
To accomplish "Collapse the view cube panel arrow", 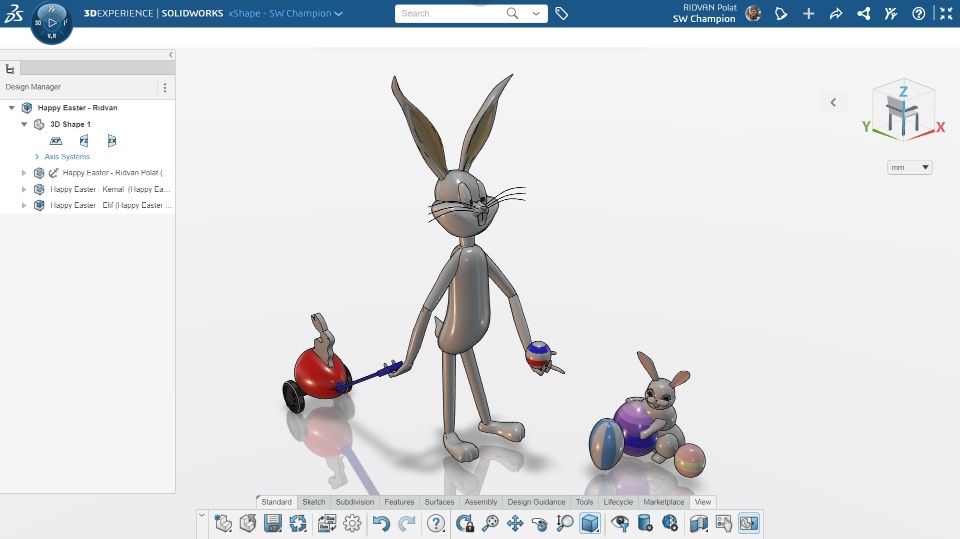I will point(833,102).
